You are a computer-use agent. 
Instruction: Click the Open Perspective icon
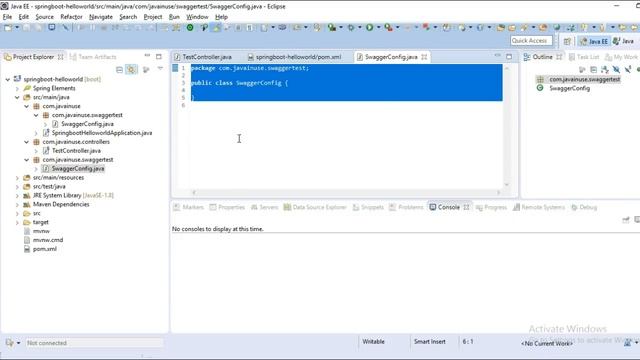coord(567,41)
